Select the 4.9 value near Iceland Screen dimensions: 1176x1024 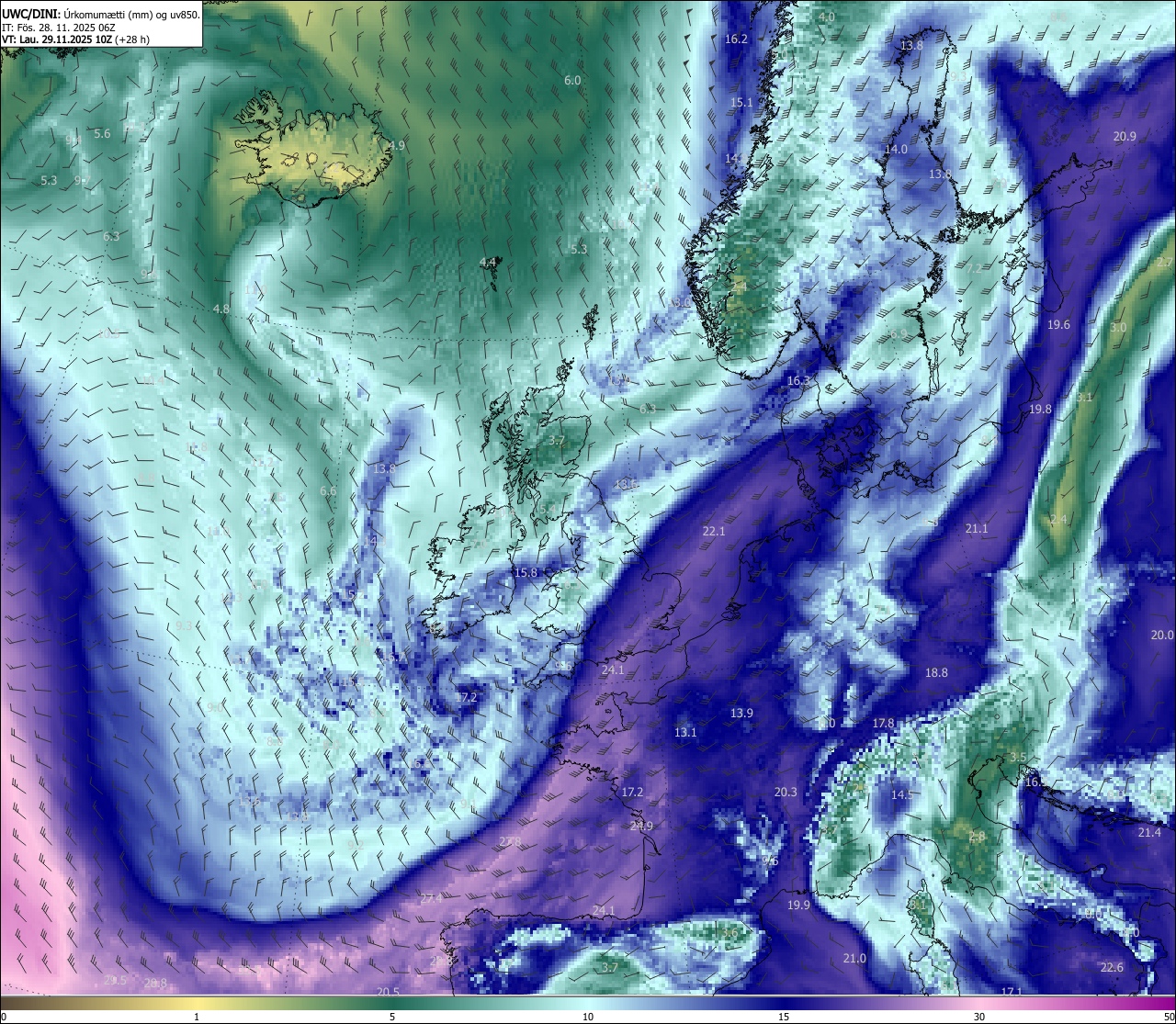(396, 145)
